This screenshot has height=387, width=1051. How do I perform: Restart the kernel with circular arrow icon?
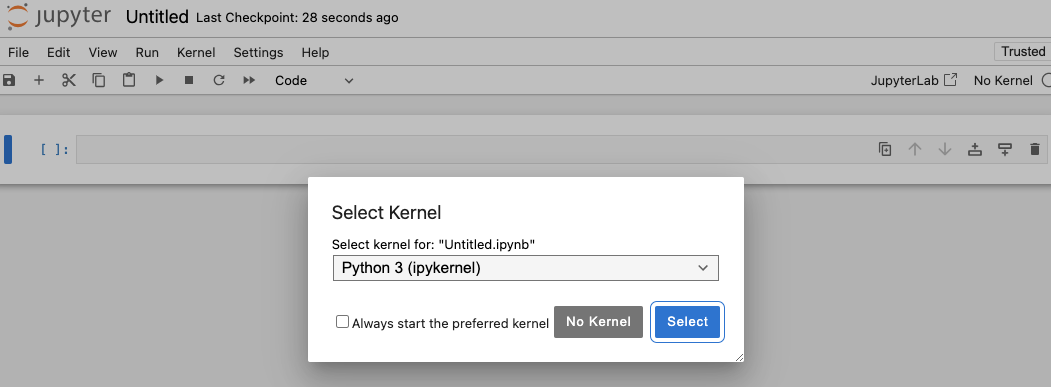(x=219, y=80)
